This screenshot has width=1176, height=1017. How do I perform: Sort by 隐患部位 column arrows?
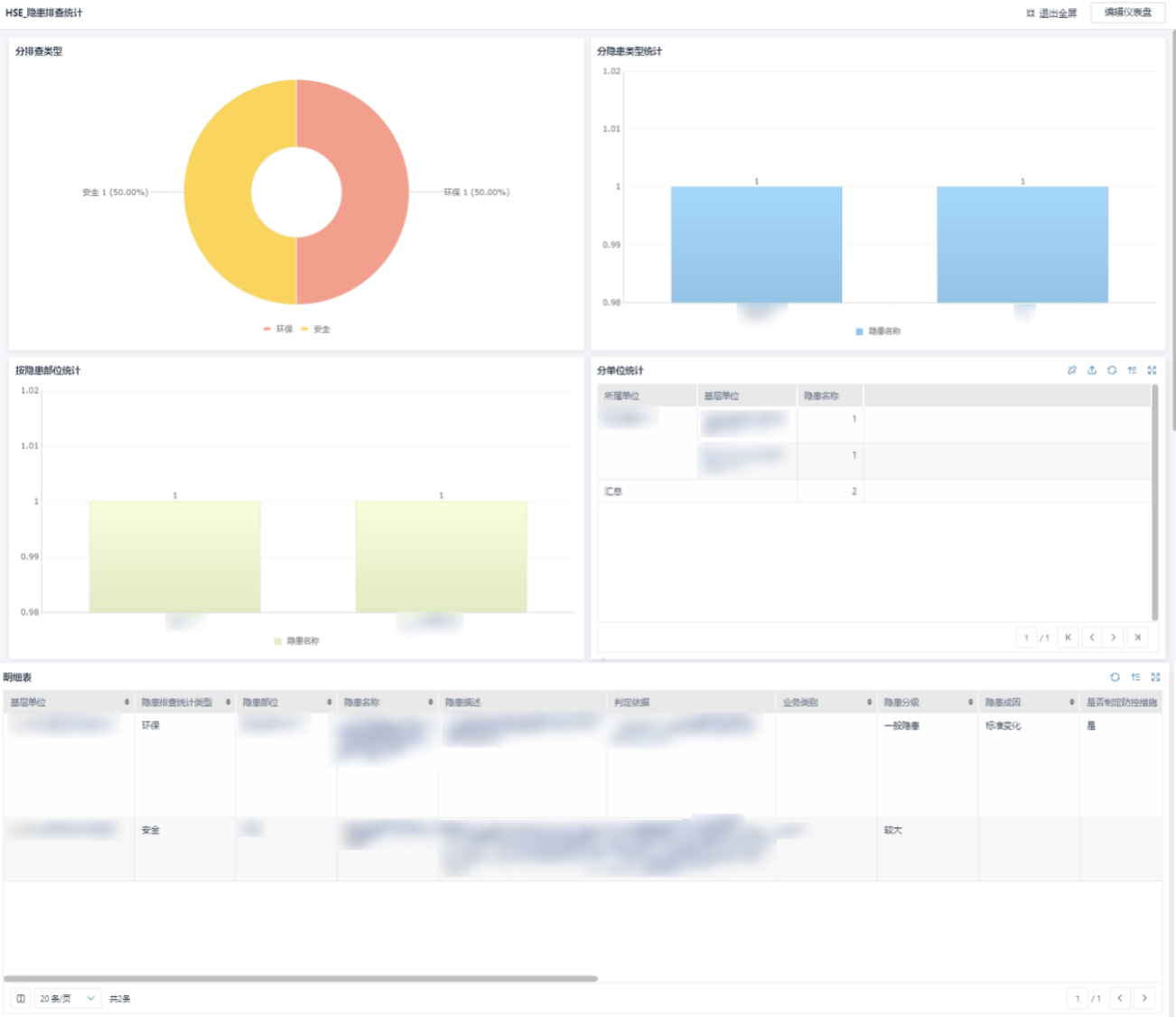(329, 703)
